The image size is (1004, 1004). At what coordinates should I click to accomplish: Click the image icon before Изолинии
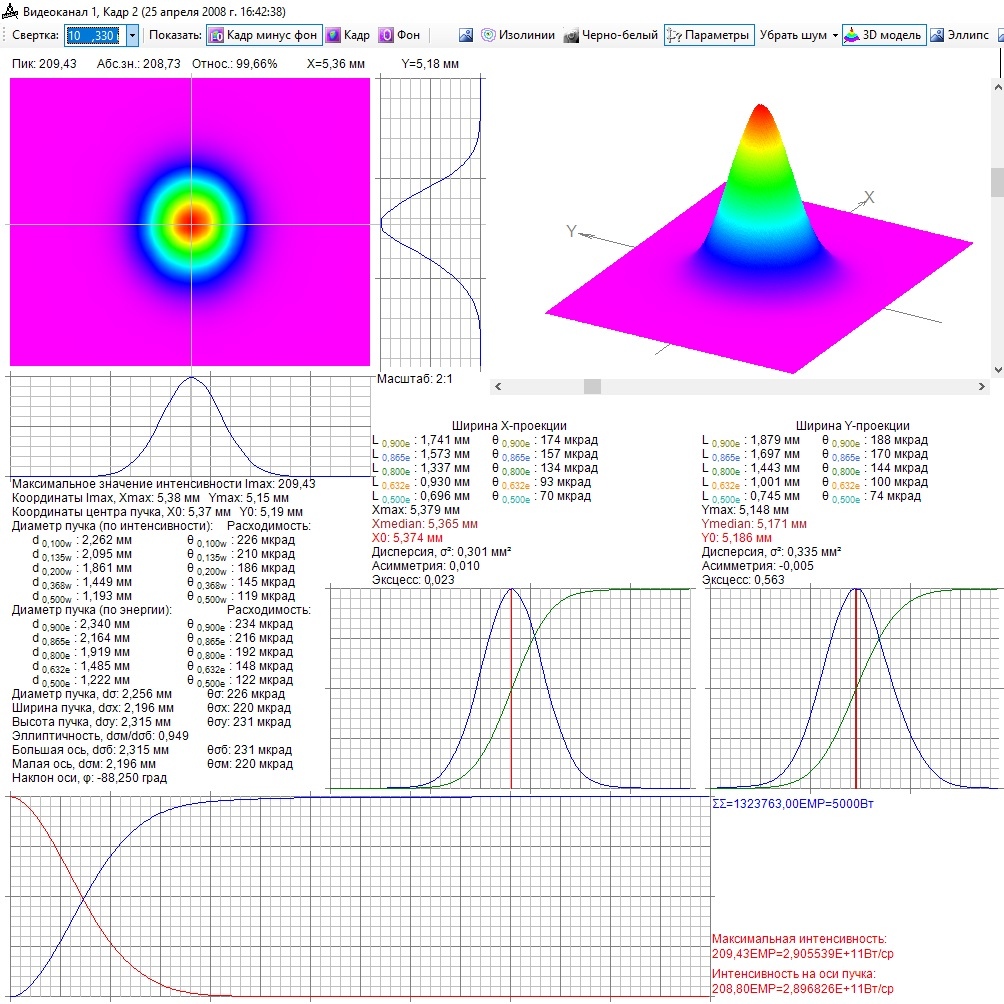[x=466, y=35]
